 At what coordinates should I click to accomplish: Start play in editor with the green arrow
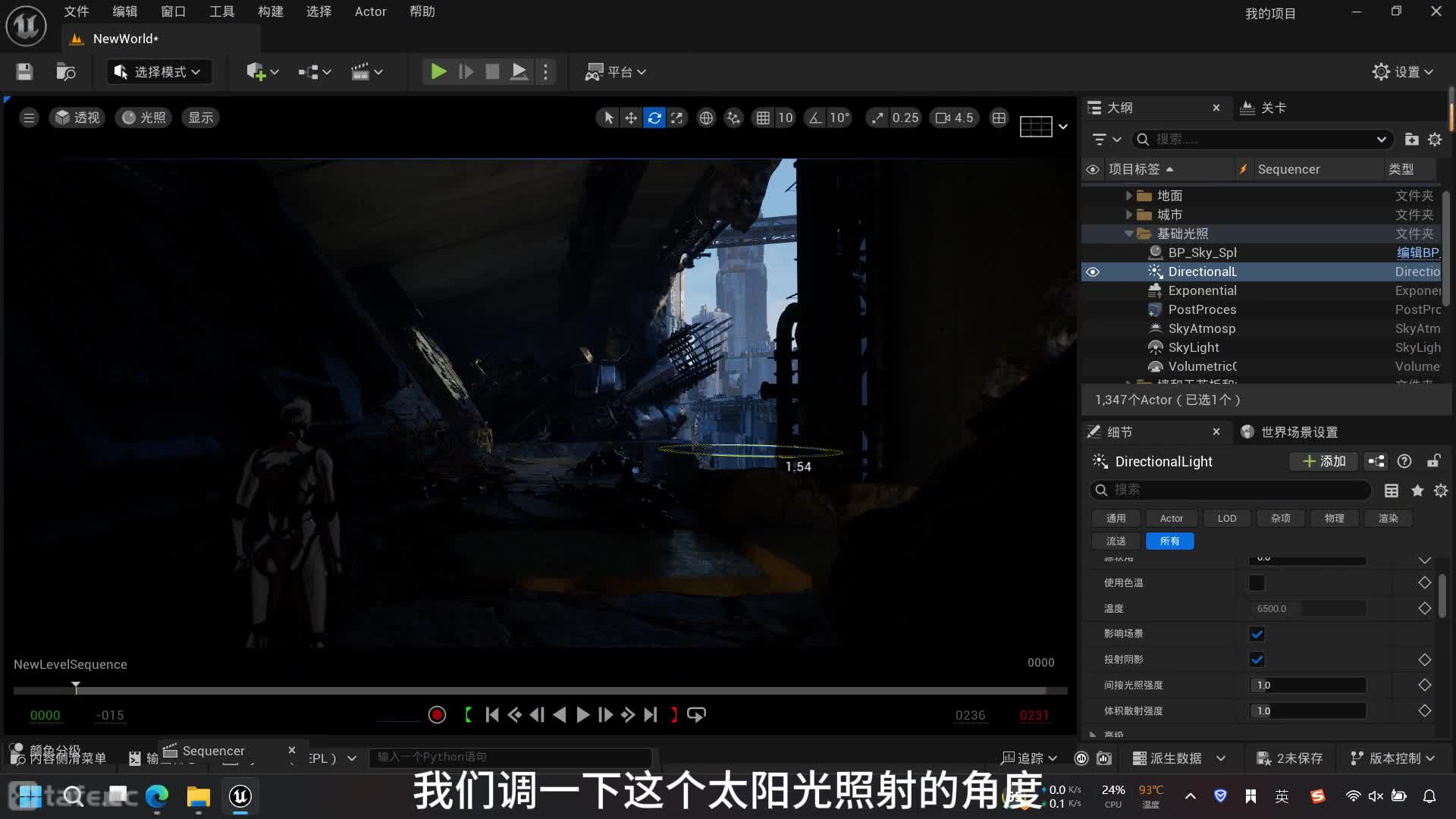(438, 72)
